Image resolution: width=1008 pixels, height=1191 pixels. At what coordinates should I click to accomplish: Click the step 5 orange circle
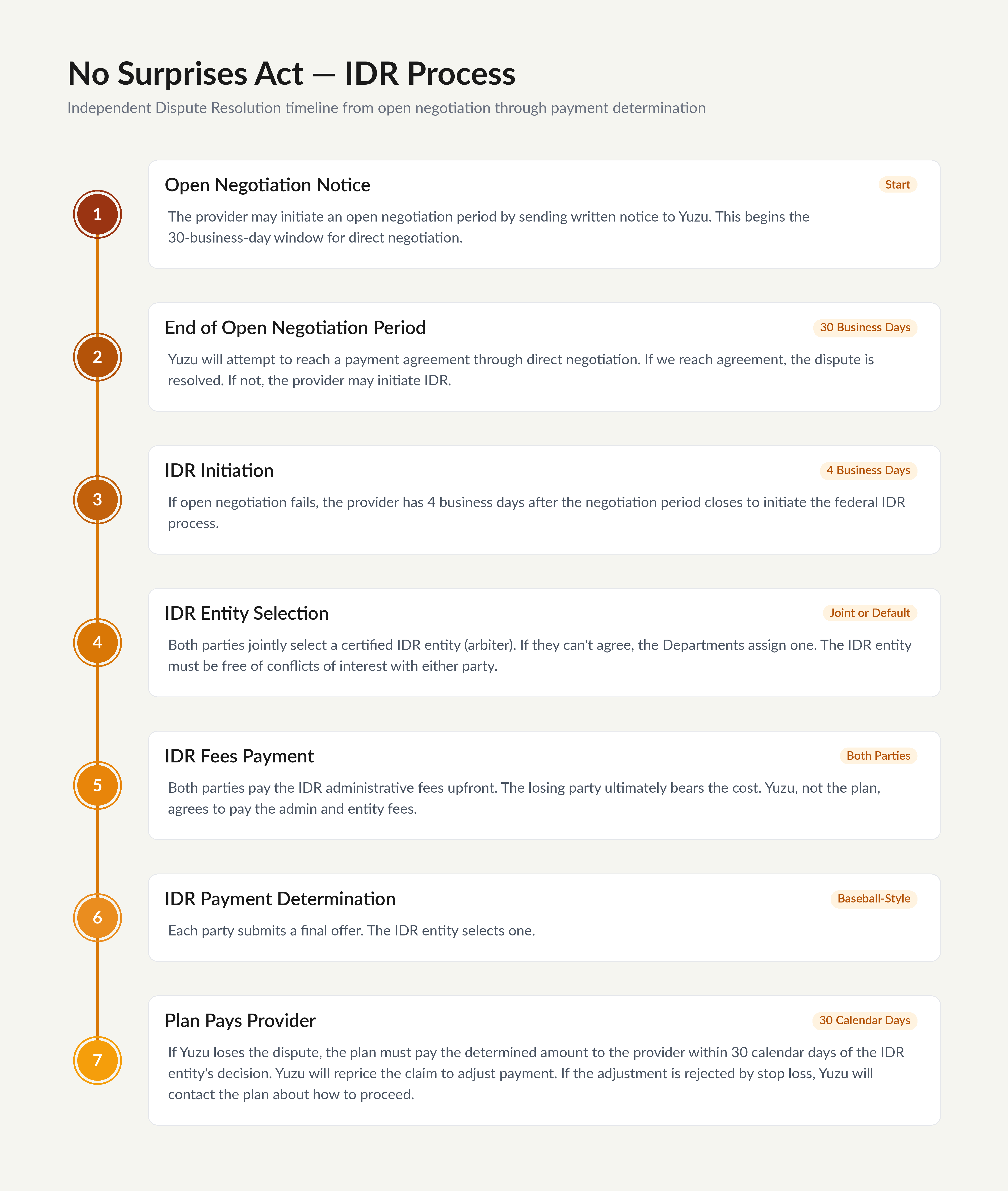click(97, 786)
